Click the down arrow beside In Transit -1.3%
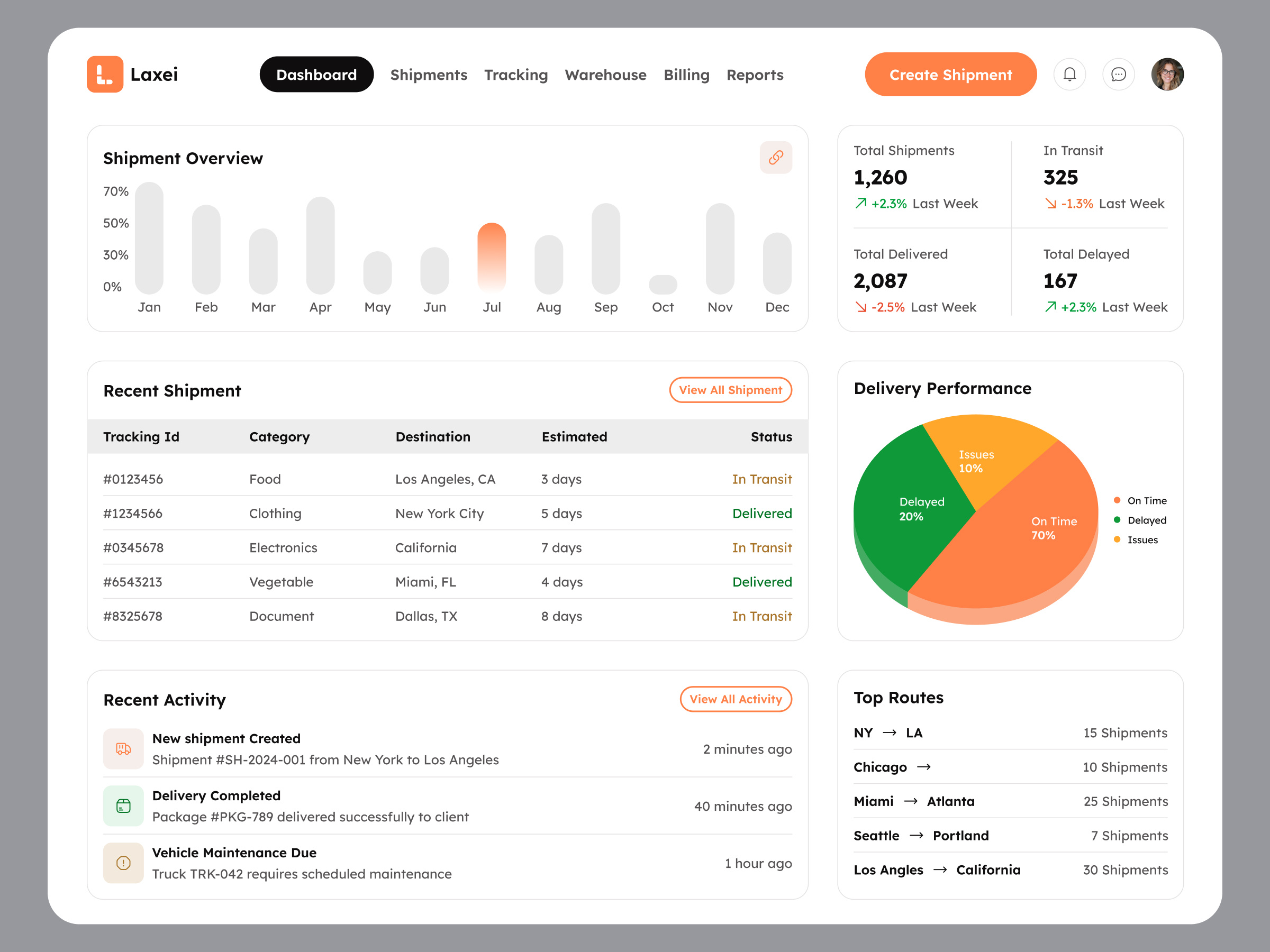The image size is (1270, 952). (x=1051, y=203)
